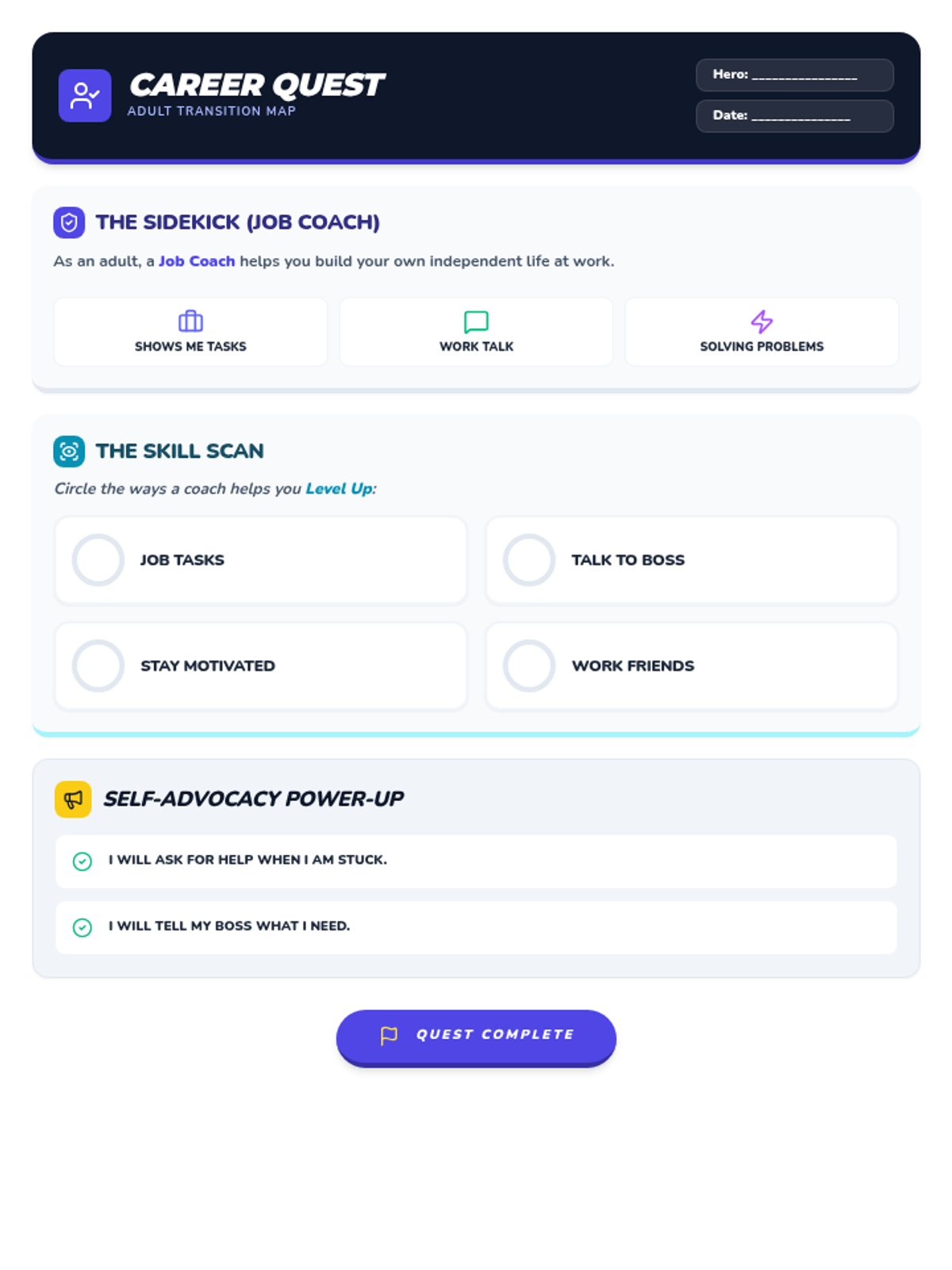Screen dimensions: 952x1270
Task: Select the Job Tasks circle
Action: click(x=98, y=560)
